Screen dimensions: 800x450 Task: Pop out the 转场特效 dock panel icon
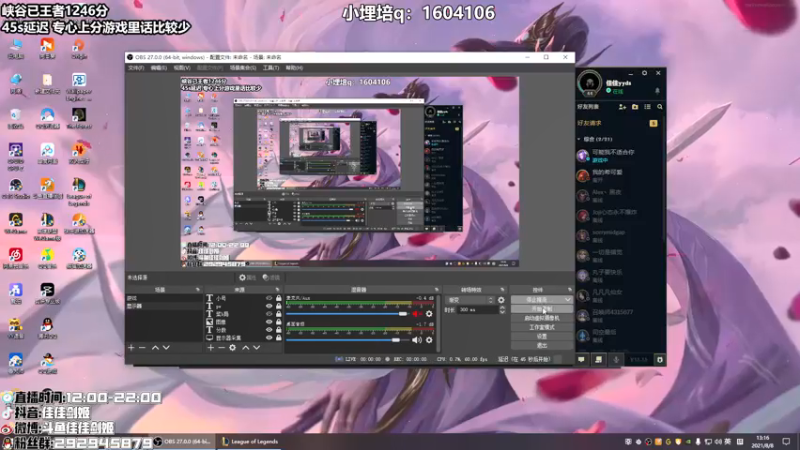pos(502,290)
